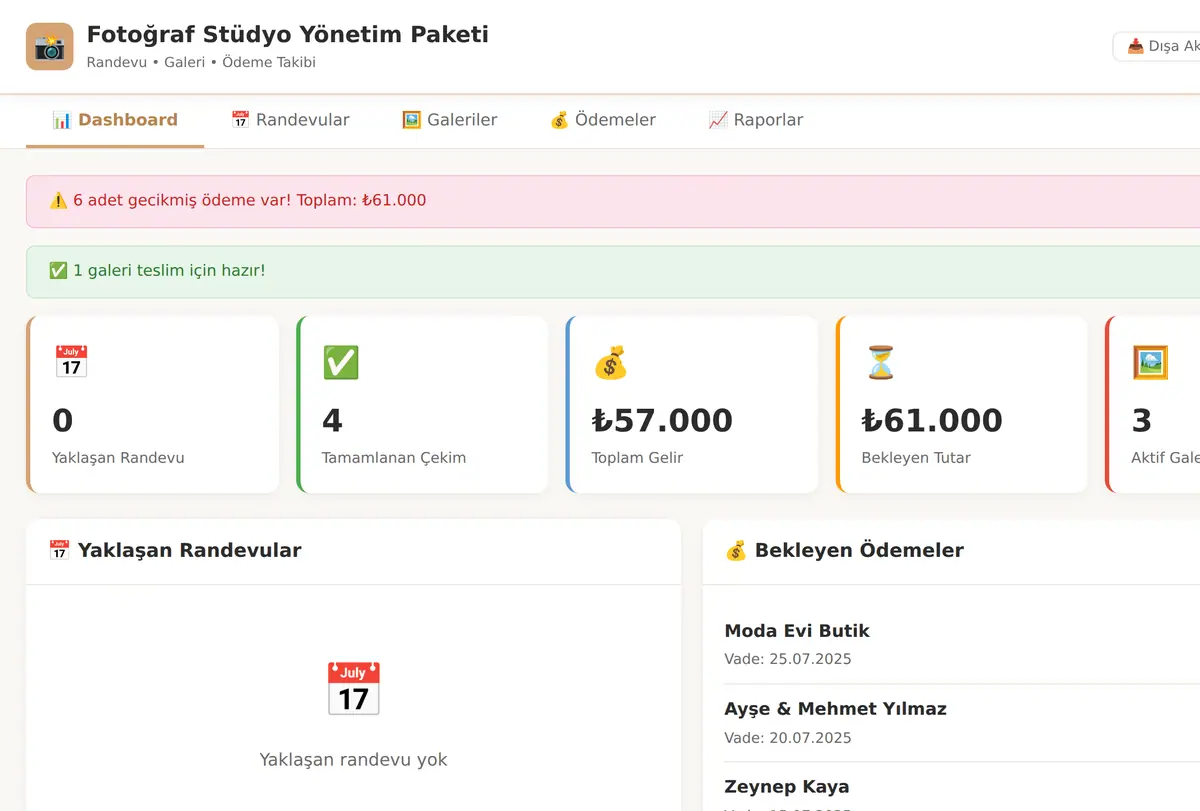
Task: Switch to the Randevular tab
Action: (x=290, y=120)
